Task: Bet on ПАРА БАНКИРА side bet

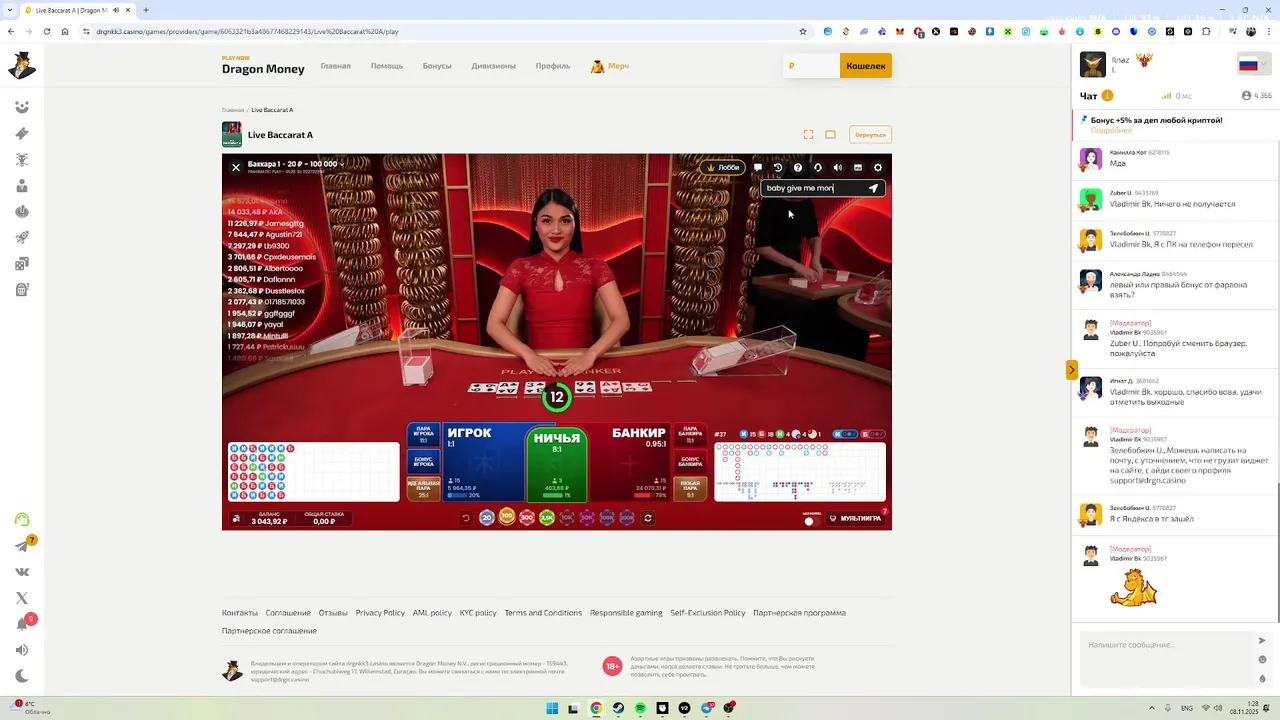Action: [690, 435]
